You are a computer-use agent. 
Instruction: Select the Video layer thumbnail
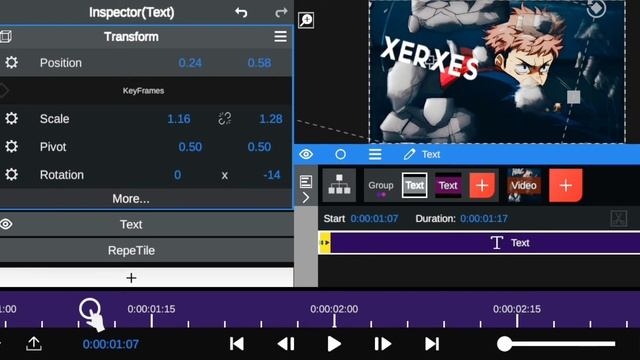point(524,185)
